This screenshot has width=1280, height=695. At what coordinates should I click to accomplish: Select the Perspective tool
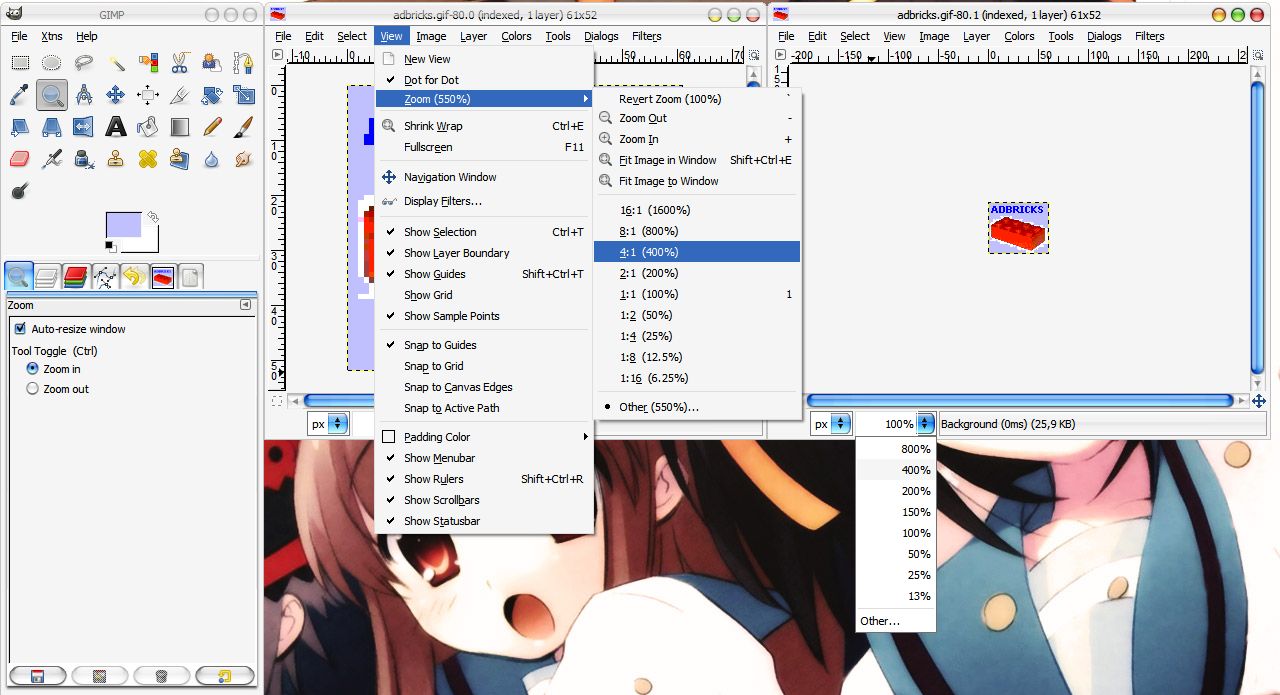point(51,127)
